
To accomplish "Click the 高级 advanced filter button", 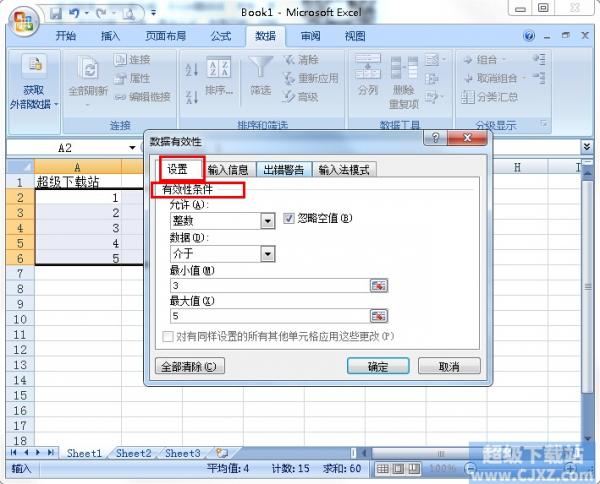I will 301,97.
